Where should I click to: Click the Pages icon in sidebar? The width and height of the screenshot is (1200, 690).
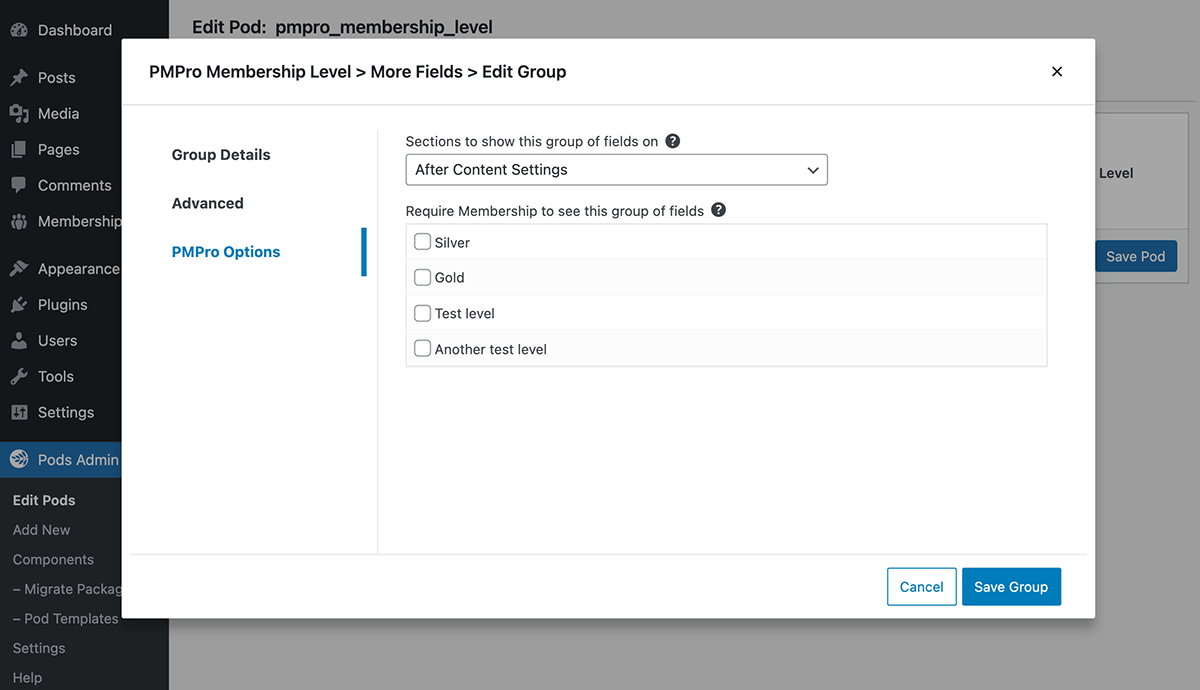click(19, 149)
